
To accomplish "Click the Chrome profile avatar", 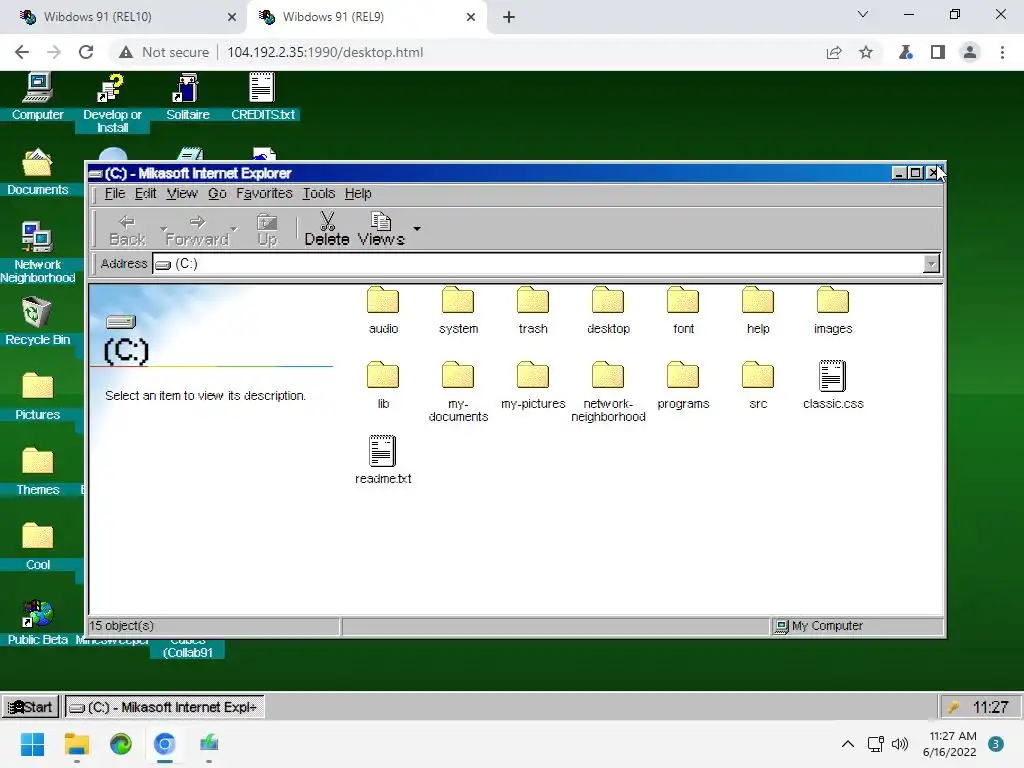I will point(970,52).
